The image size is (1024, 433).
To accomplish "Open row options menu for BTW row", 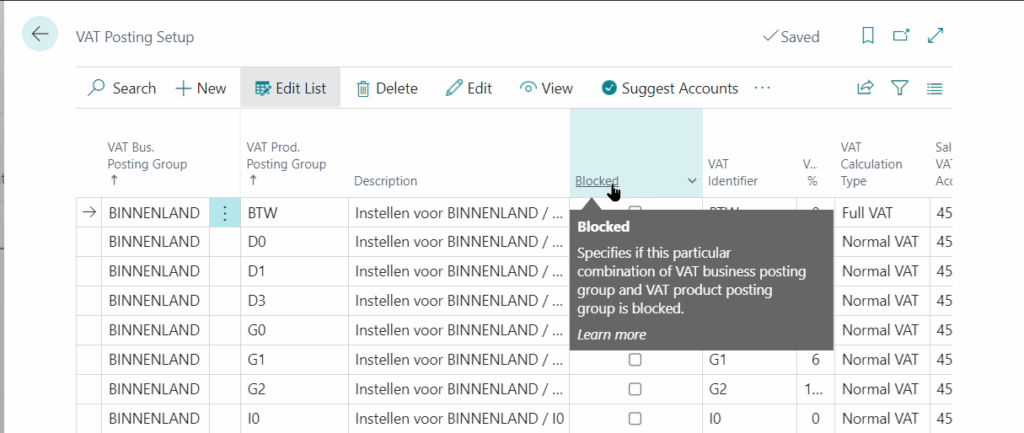I will [225, 213].
